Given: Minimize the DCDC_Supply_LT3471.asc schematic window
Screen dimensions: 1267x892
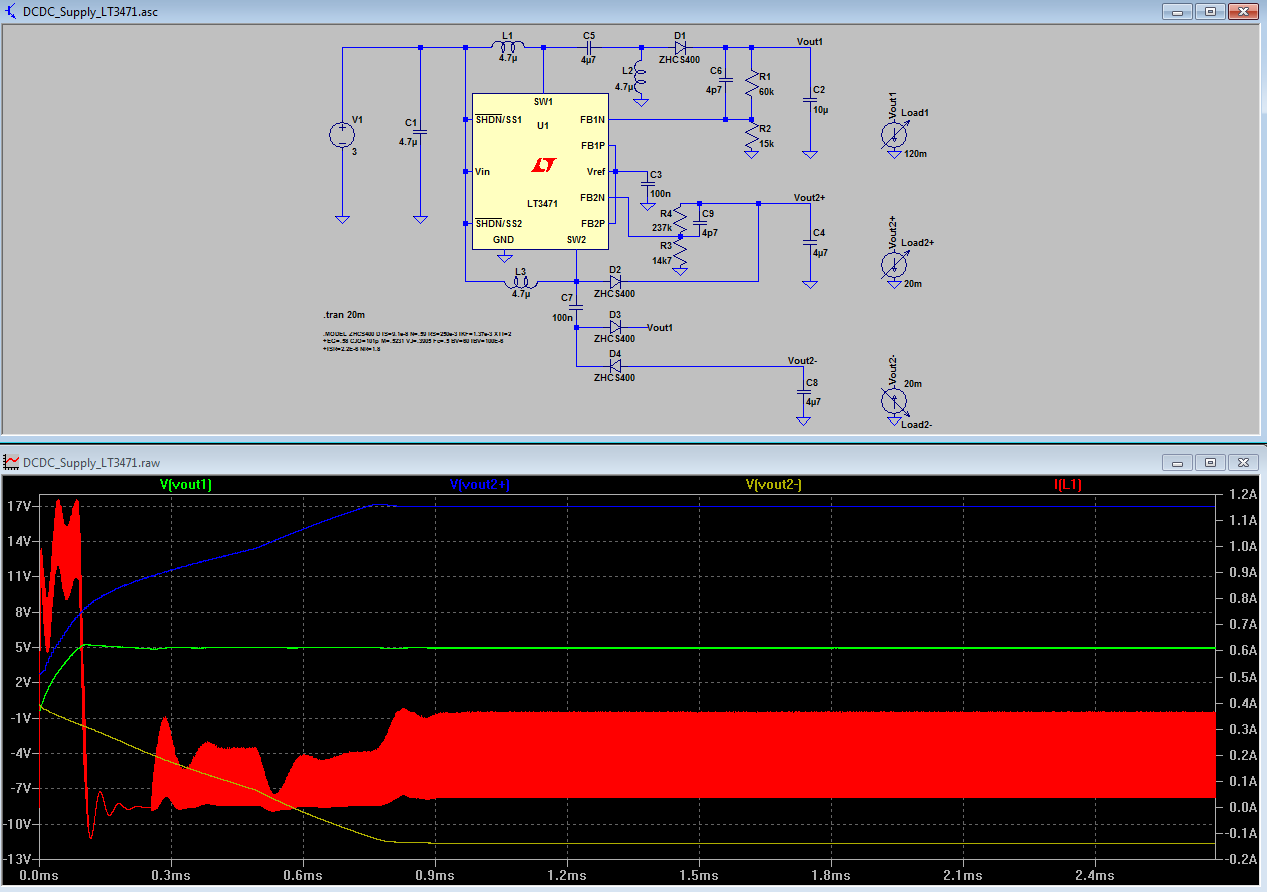Looking at the screenshot, I should 1177,11.
